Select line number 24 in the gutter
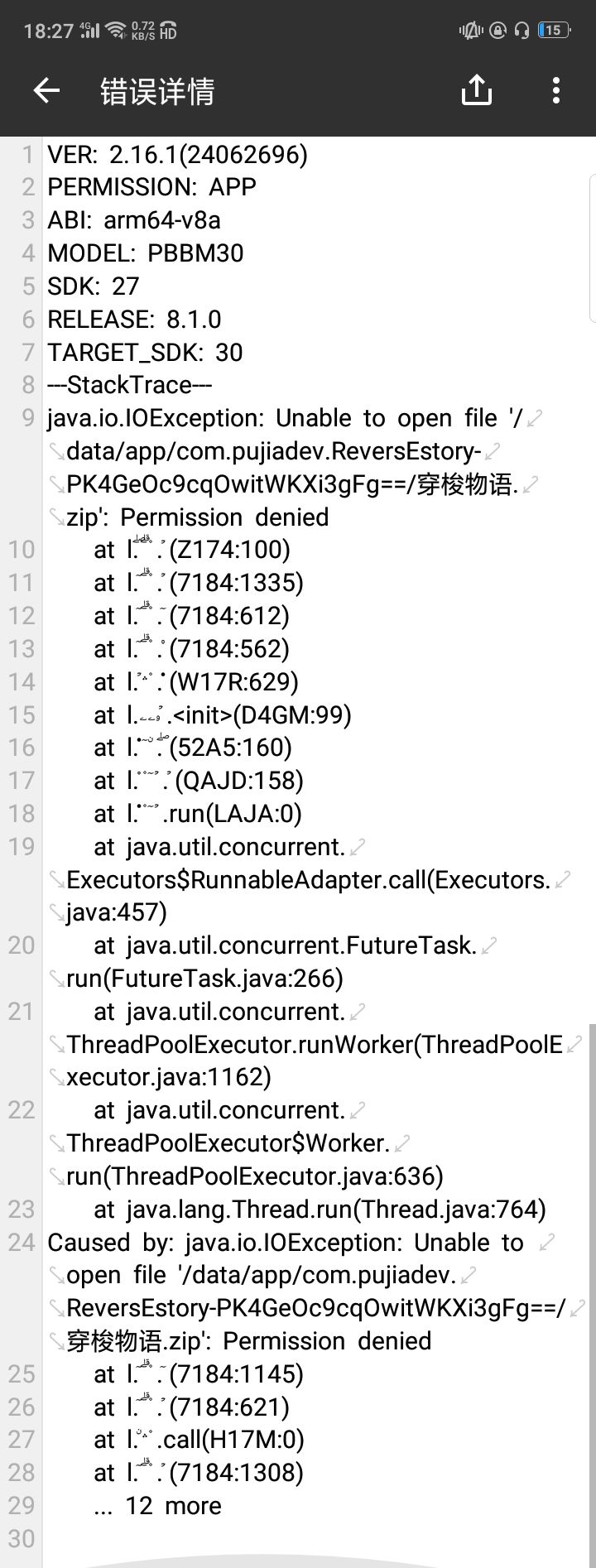This screenshot has height=1568, width=596. [22, 1242]
